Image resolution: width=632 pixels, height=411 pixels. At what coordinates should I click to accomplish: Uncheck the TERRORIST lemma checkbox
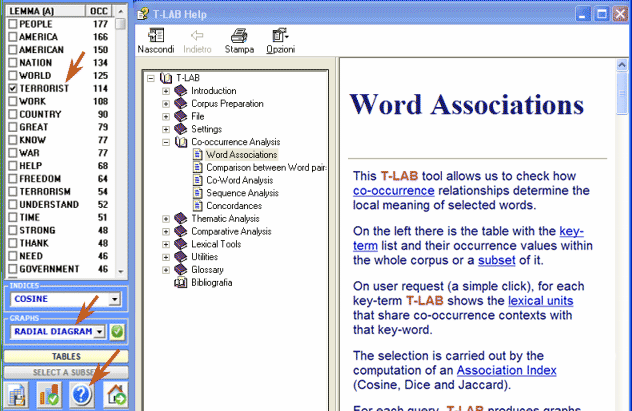tap(13, 89)
